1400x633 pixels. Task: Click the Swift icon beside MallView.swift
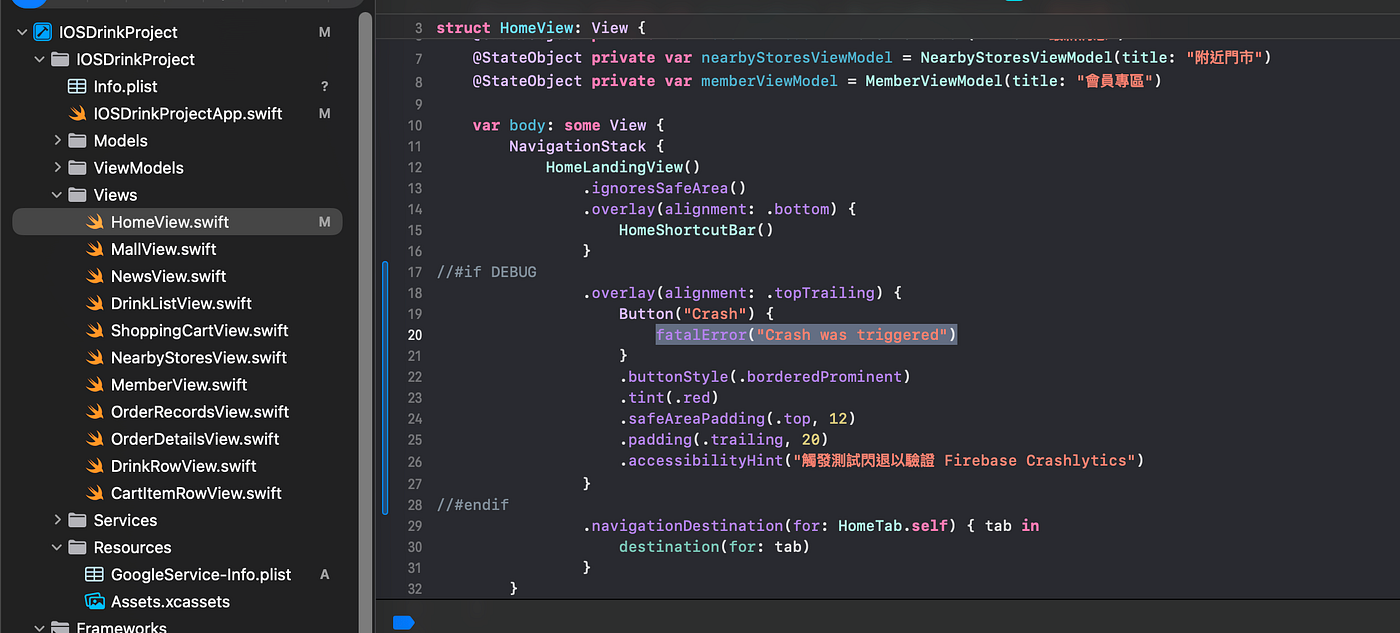click(95, 249)
